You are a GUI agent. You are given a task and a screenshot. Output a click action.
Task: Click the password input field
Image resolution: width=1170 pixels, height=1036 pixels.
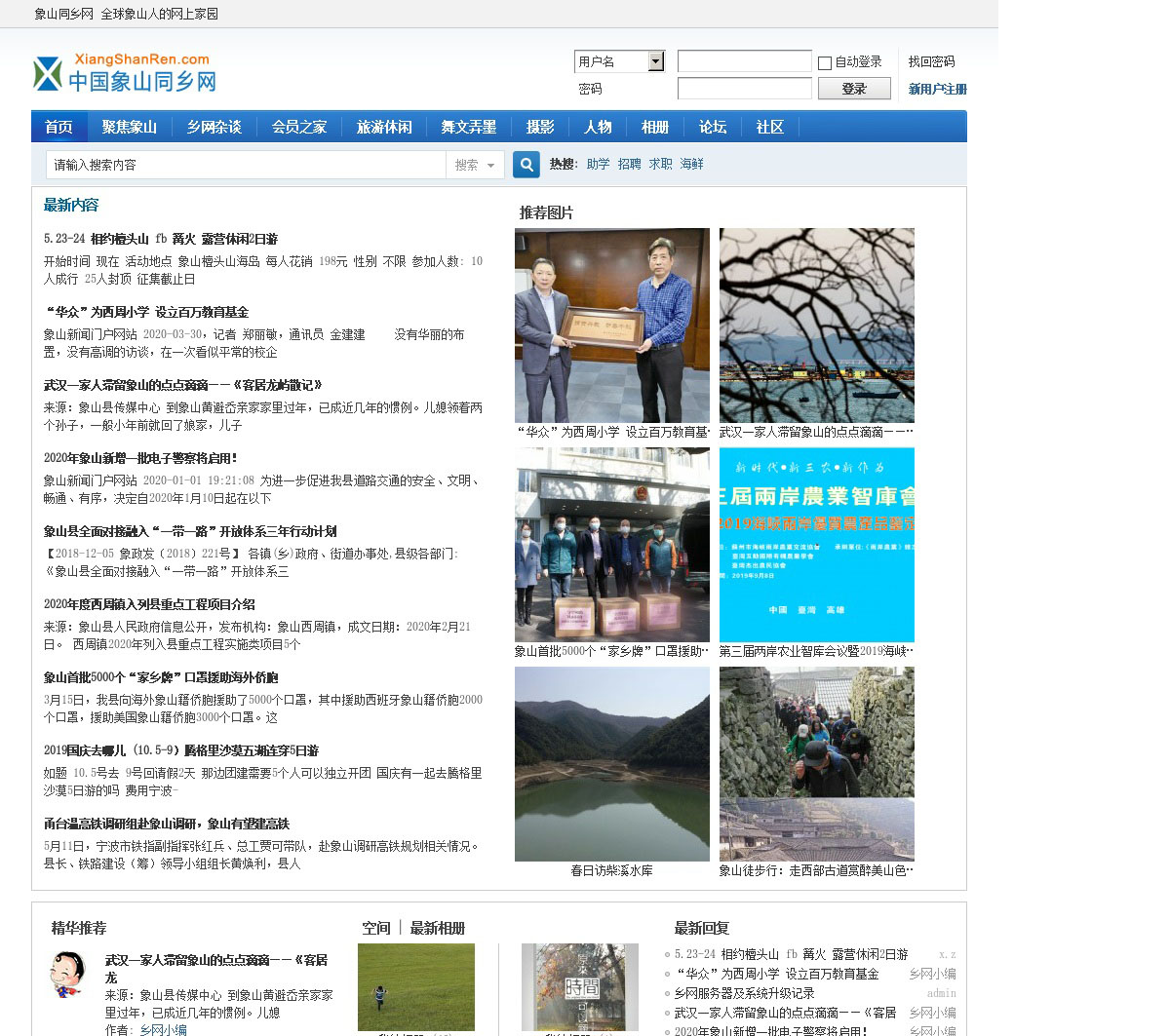tap(744, 89)
